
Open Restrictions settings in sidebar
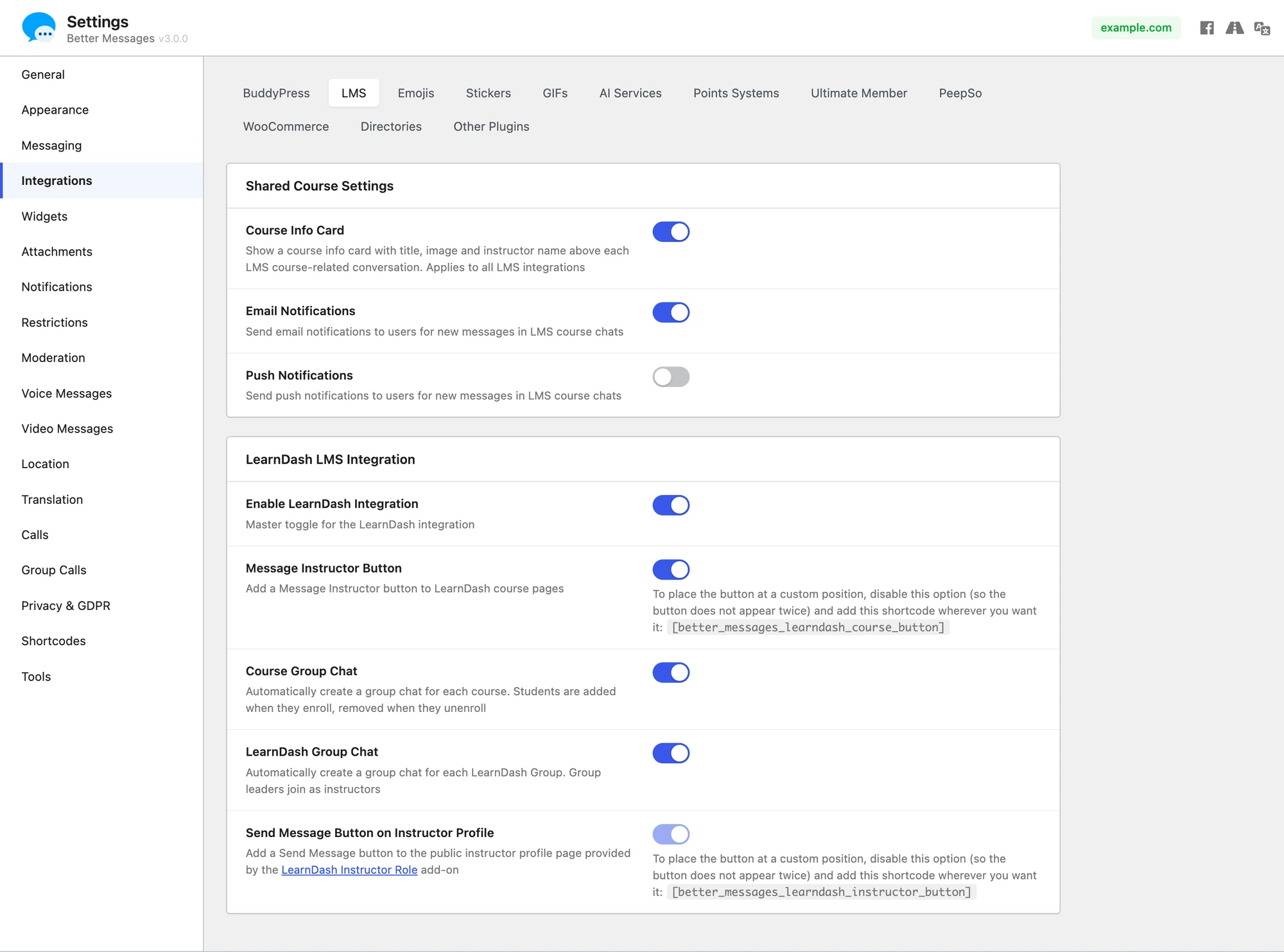click(x=101, y=322)
